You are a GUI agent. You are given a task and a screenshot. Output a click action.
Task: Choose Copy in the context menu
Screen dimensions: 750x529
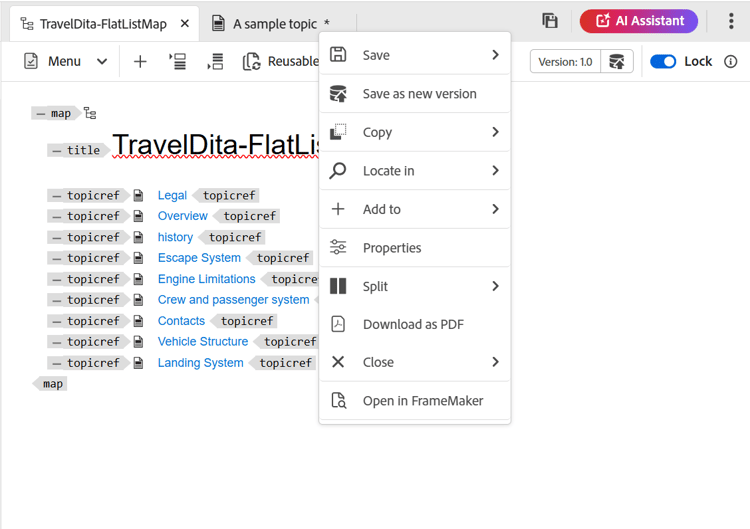(x=414, y=132)
